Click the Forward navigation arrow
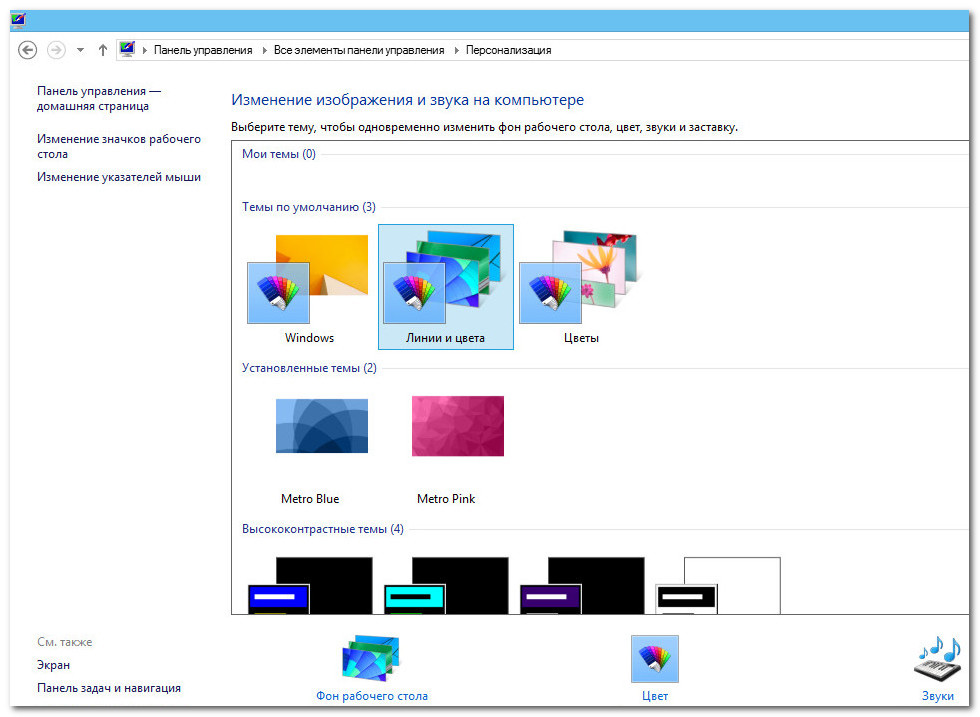 point(56,50)
